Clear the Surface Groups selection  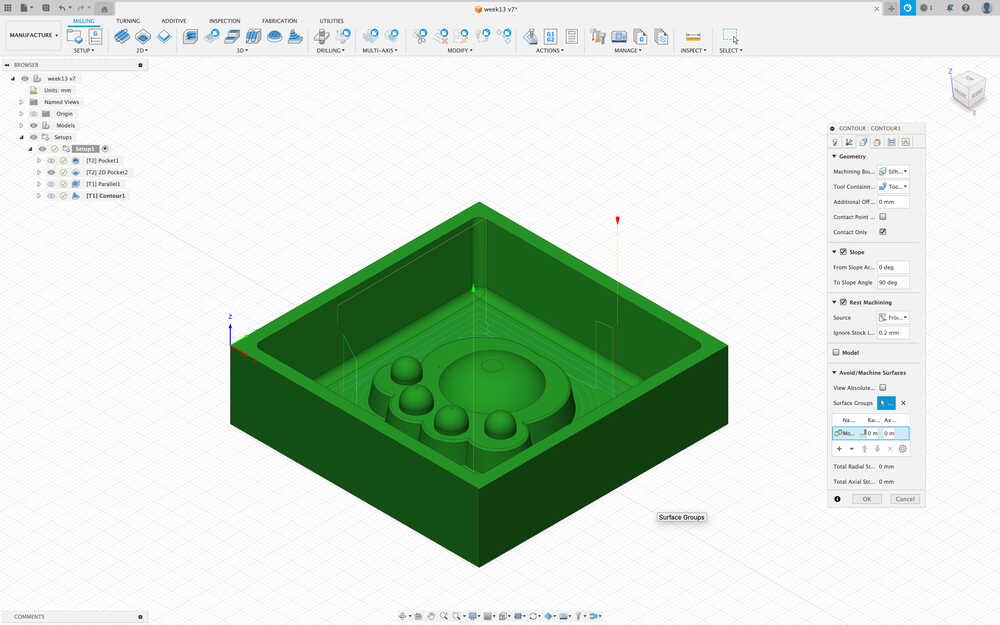[x=903, y=403]
